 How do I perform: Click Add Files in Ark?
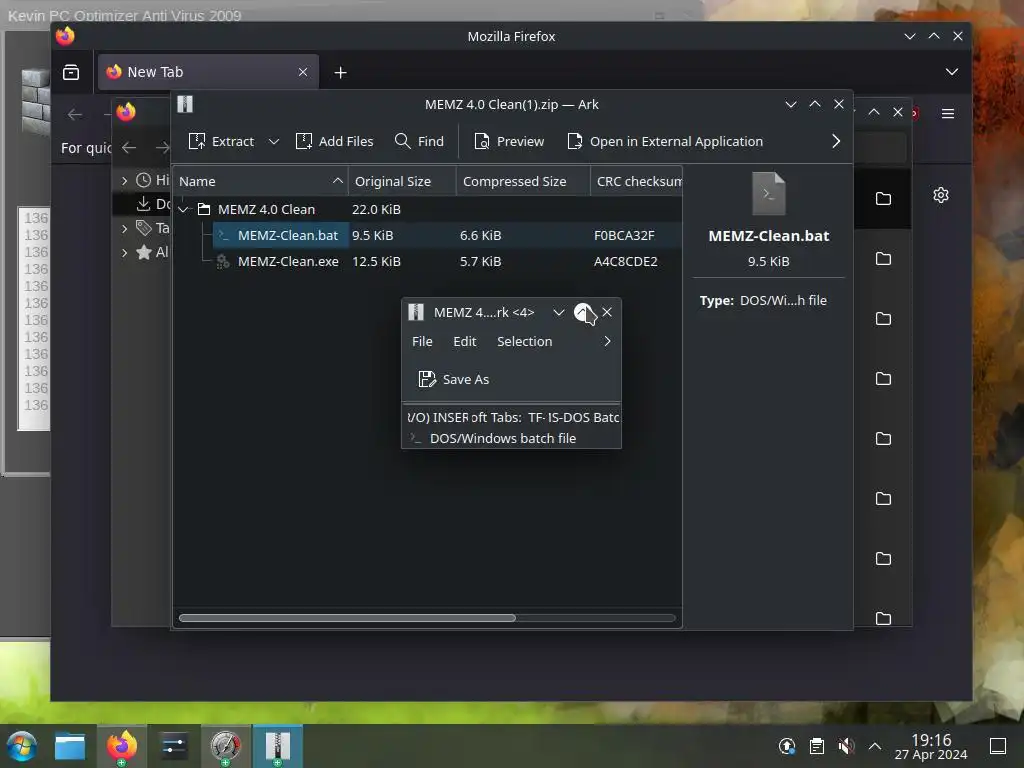click(x=334, y=141)
